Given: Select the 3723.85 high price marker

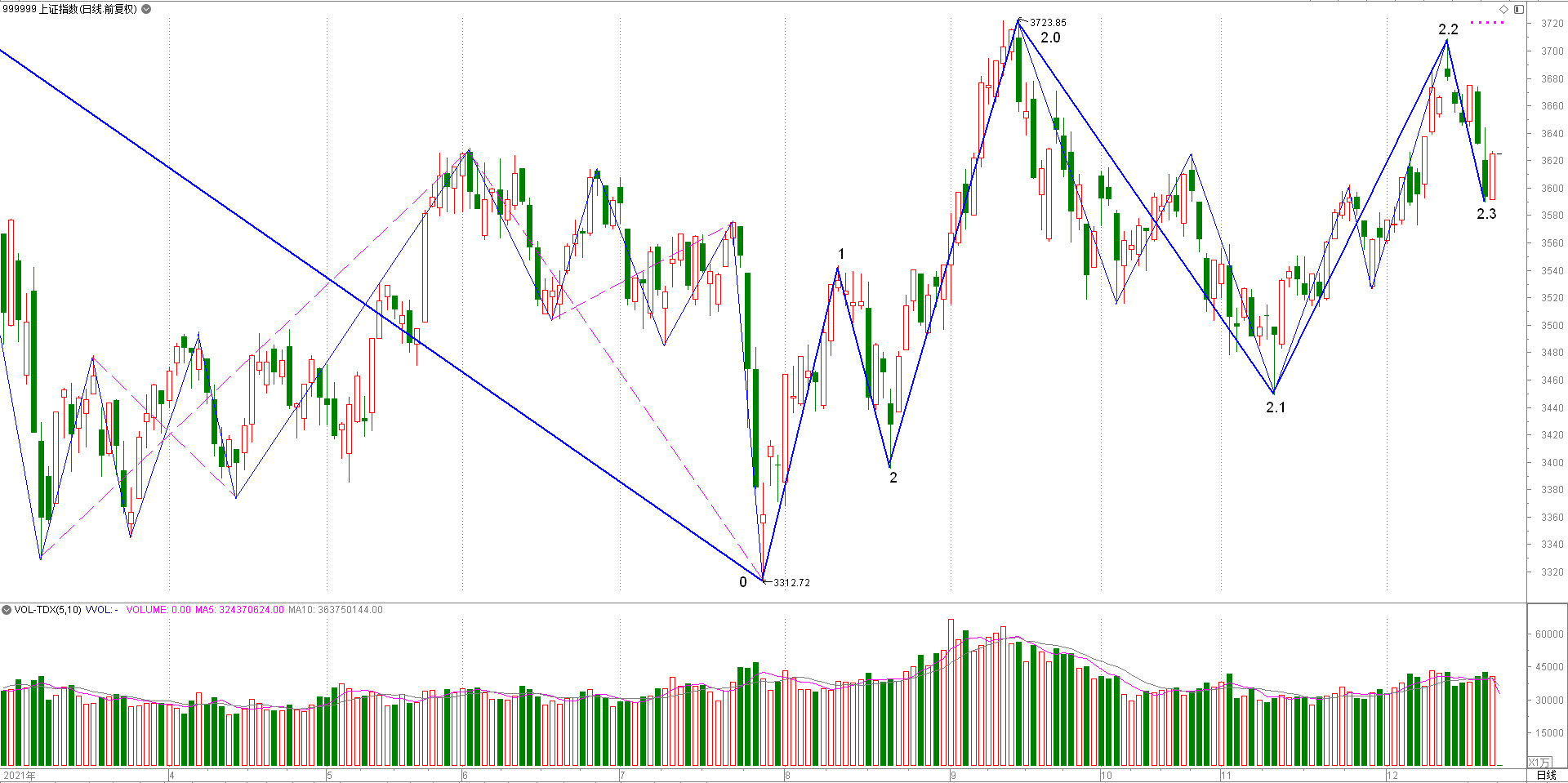Looking at the screenshot, I should click(x=1048, y=23).
